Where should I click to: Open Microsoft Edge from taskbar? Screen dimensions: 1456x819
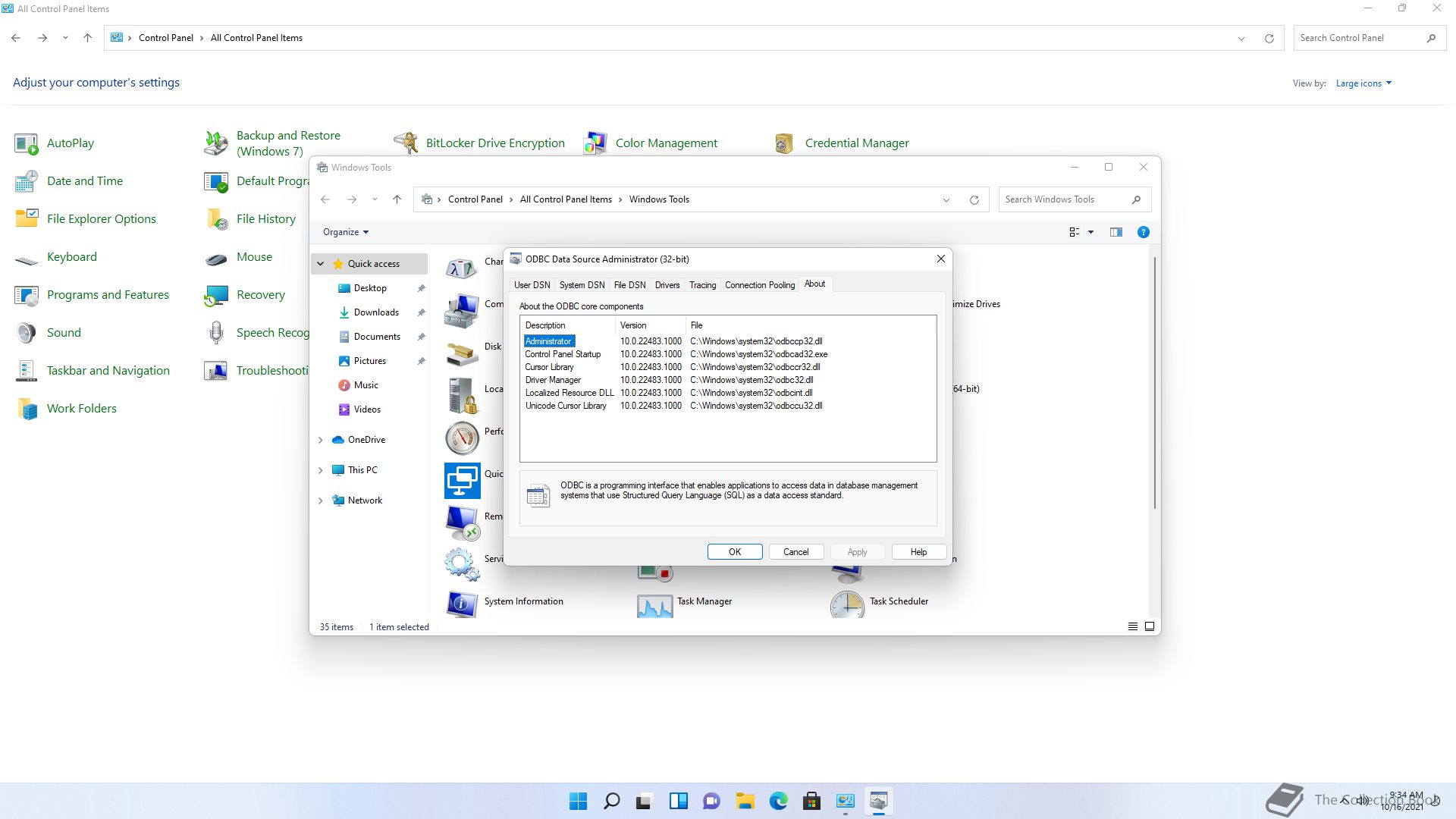point(778,801)
